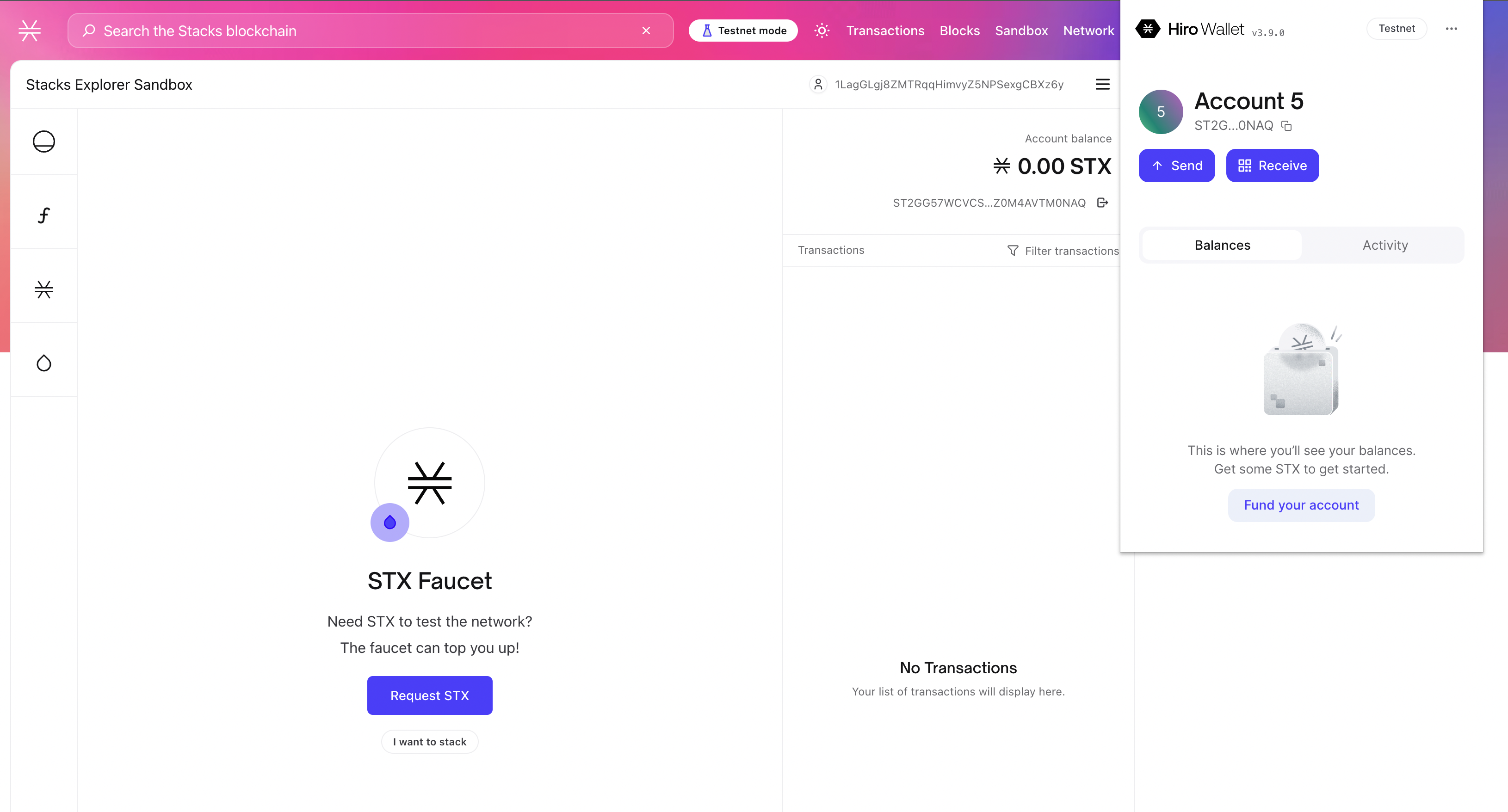The height and width of the screenshot is (812, 1508).
Task: Open the Transactions nav link
Action: click(x=885, y=31)
